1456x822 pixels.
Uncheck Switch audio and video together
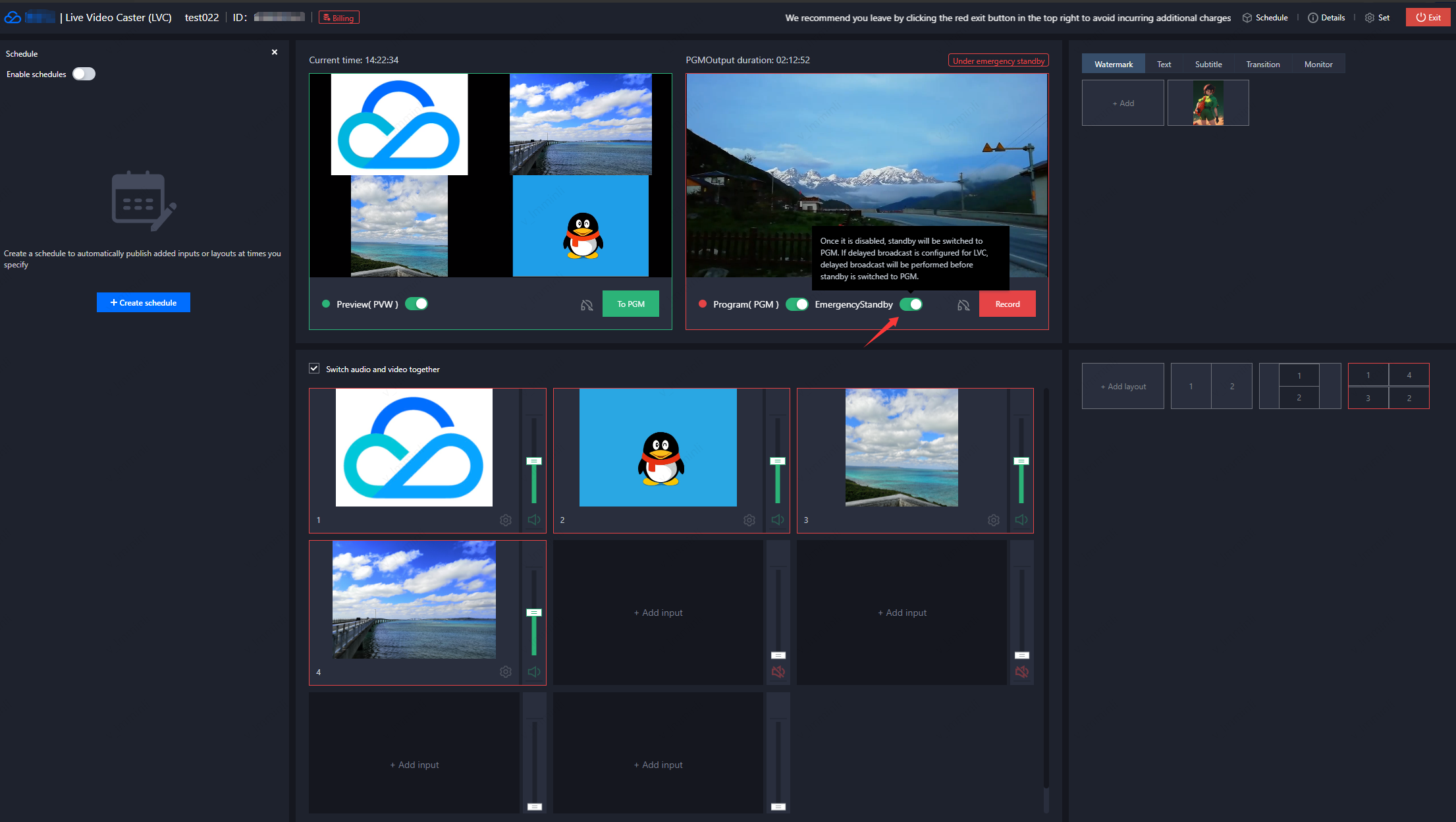point(315,369)
